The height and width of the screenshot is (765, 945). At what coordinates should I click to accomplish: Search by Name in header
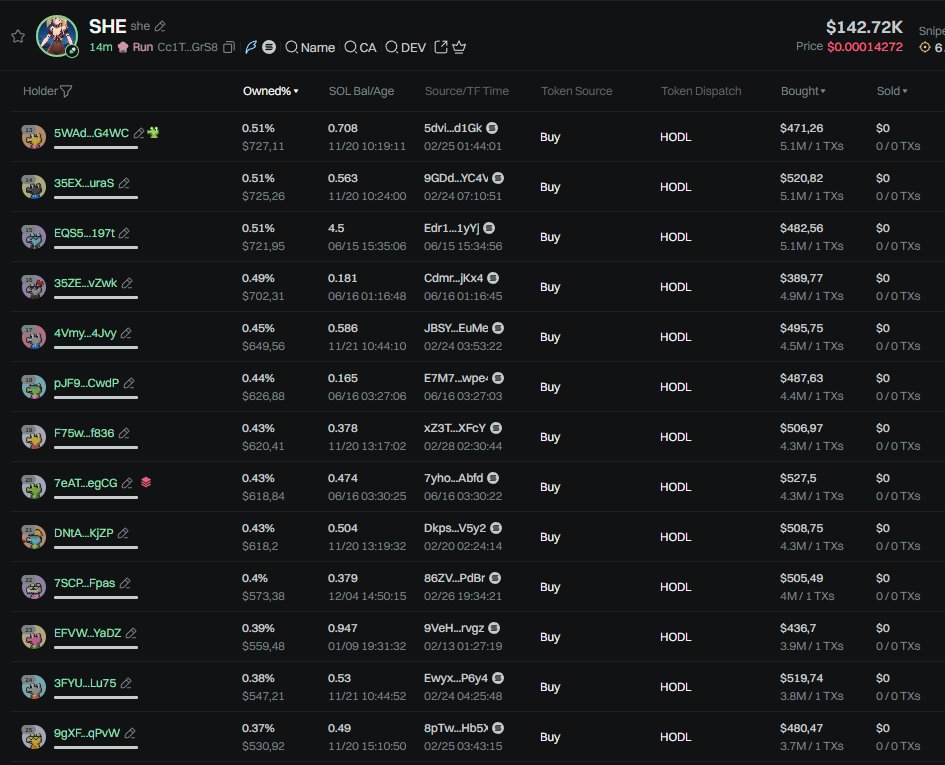(310, 47)
